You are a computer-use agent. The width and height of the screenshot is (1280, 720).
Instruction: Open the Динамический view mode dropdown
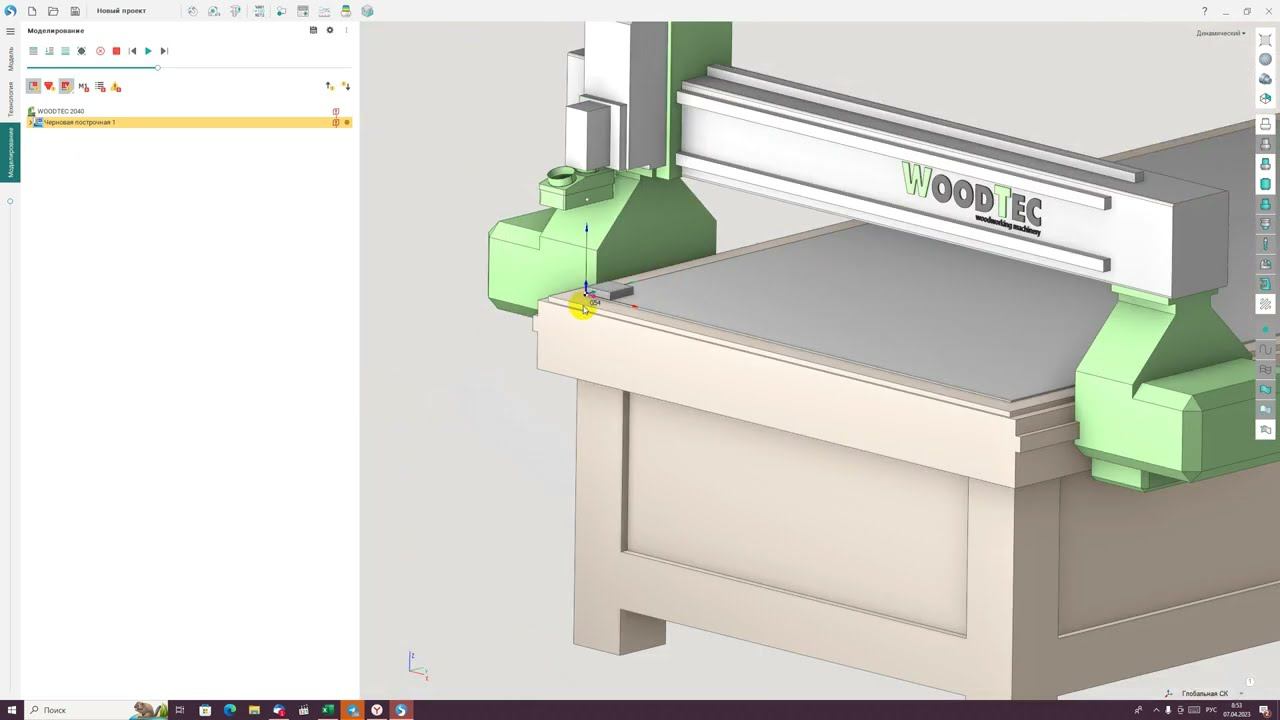(x=1221, y=33)
